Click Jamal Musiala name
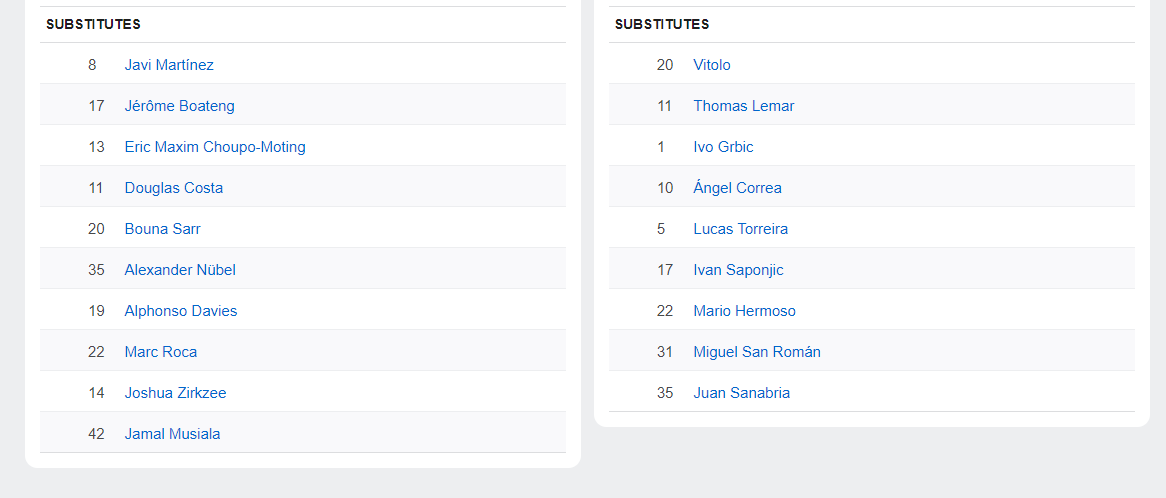Viewport: 1166px width, 498px height. (173, 434)
